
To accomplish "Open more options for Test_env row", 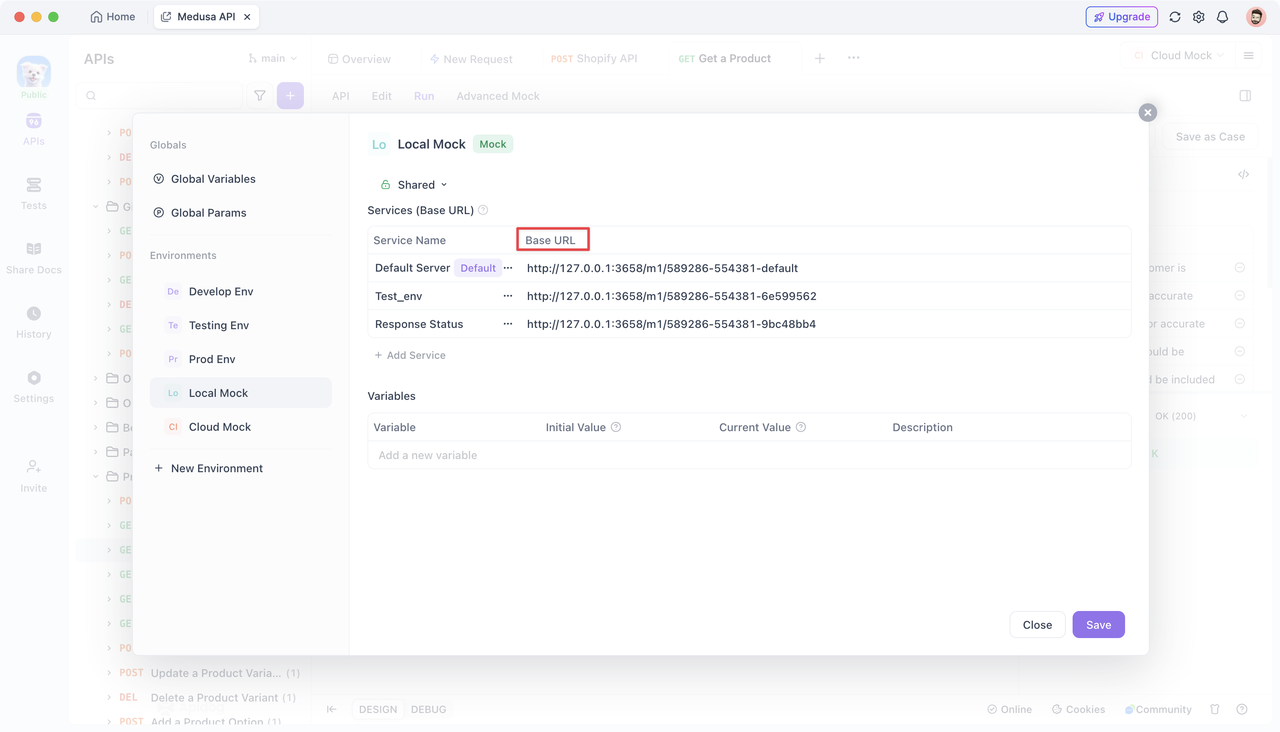I will 508,296.
